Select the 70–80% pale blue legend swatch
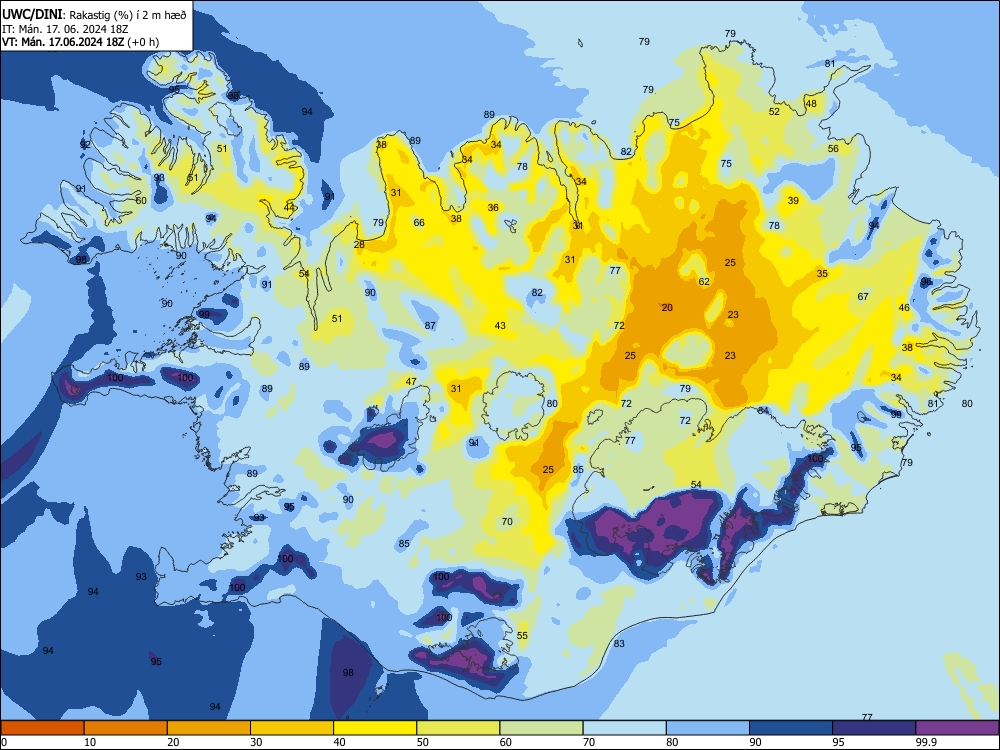Image resolution: width=1000 pixels, height=750 pixels. tap(624, 728)
